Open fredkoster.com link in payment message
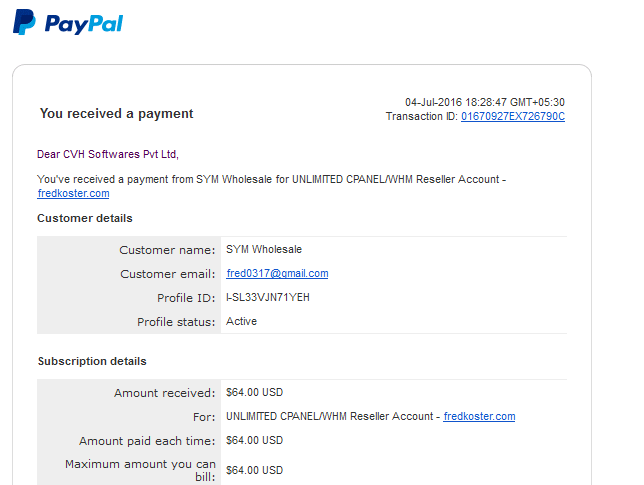This screenshot has height=485, width=644. click(73, 193)
